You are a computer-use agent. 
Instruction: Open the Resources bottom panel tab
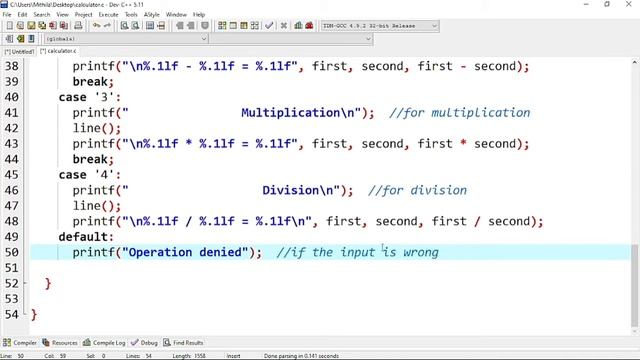(60, 343)
